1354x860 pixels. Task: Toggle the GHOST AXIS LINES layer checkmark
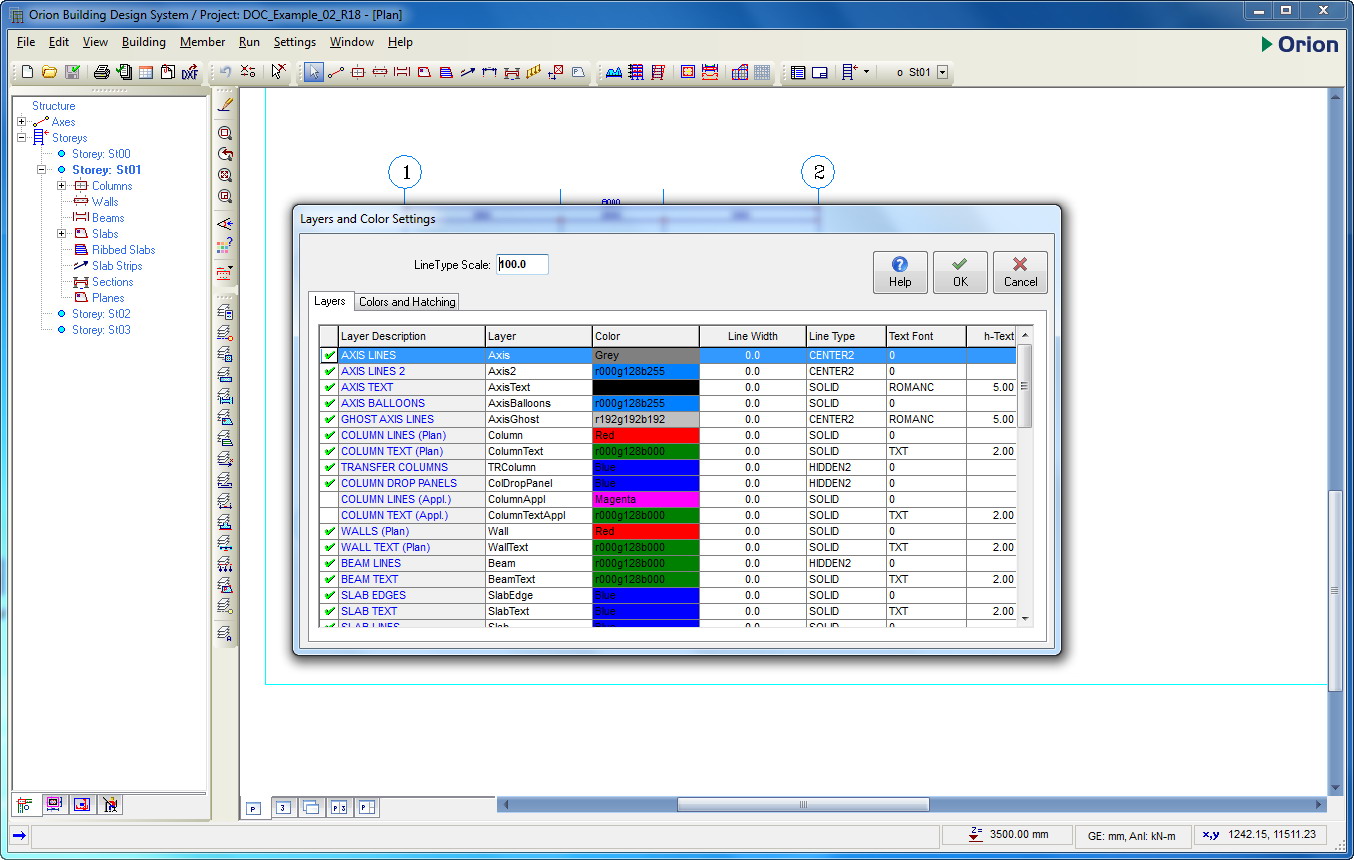point(329,419)
